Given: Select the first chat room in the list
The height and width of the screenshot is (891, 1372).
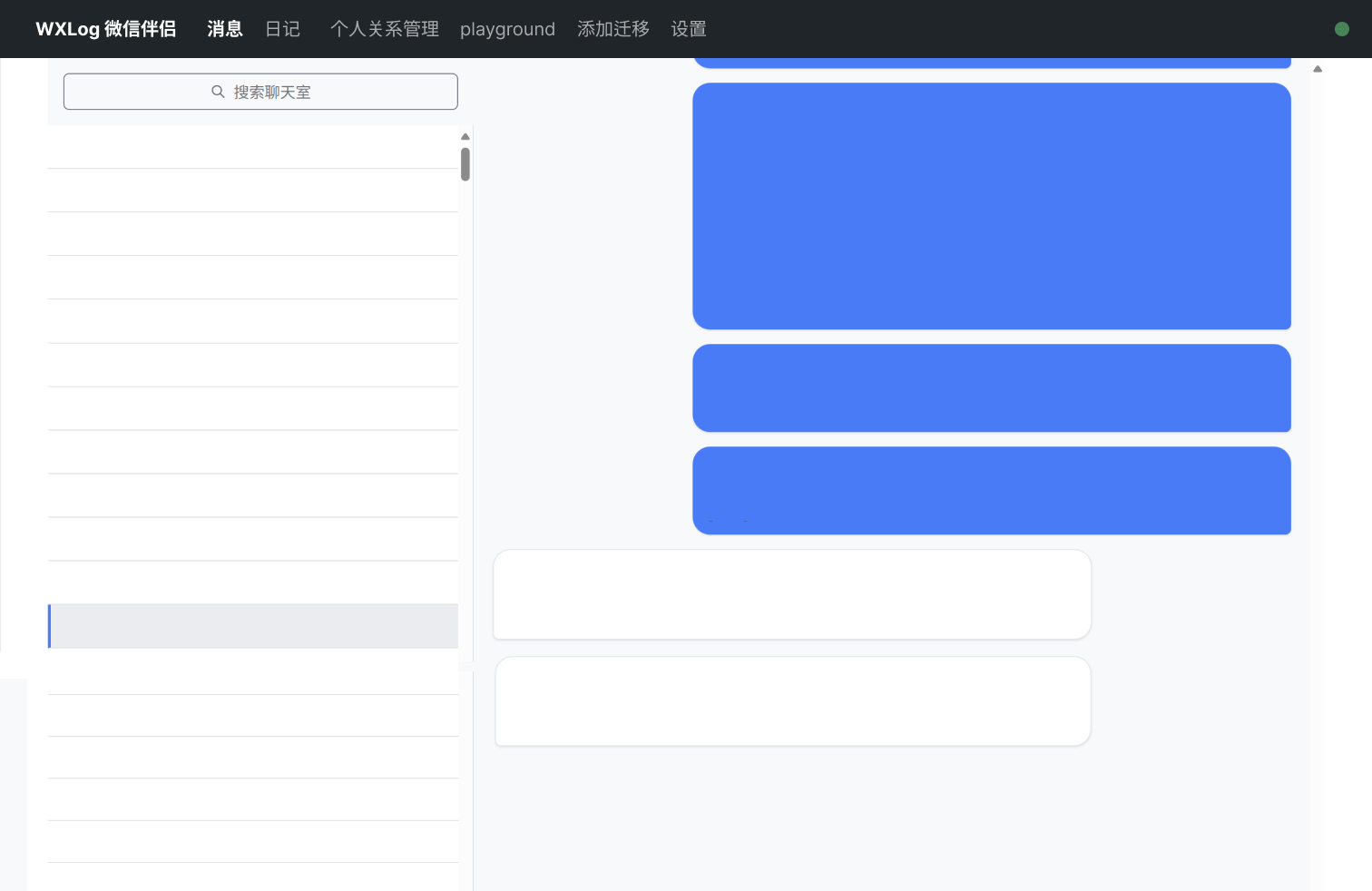Looking at the screenshot, I should tap(253, 147).
